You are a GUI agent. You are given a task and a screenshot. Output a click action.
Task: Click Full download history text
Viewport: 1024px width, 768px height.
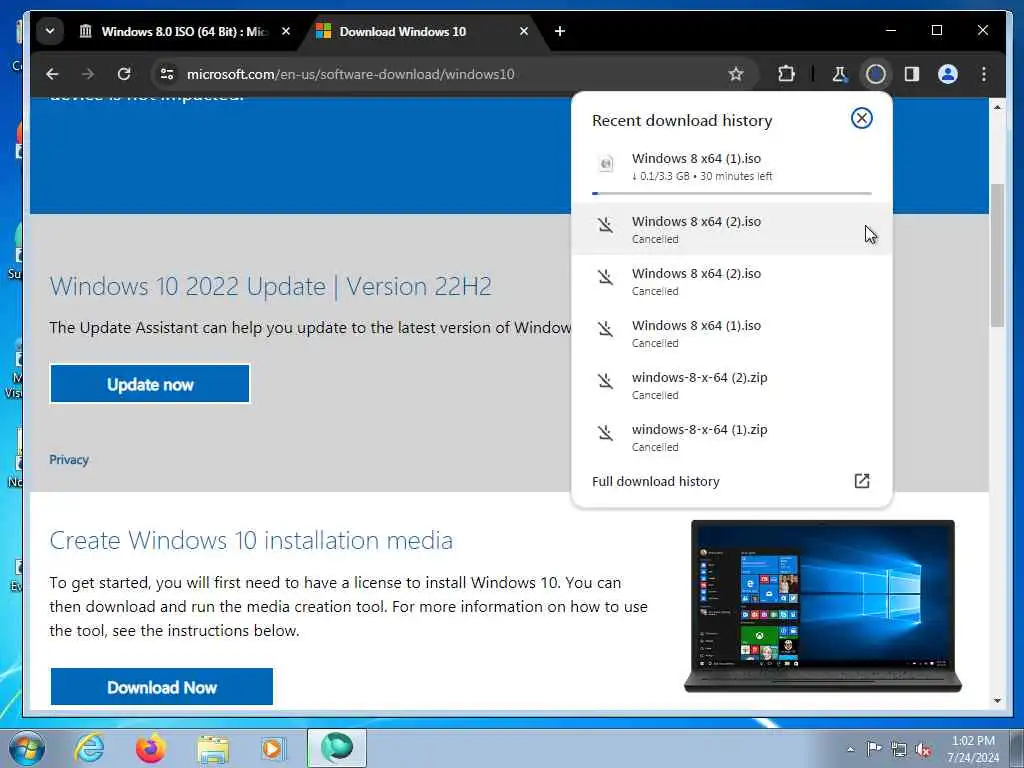(656, 481)
